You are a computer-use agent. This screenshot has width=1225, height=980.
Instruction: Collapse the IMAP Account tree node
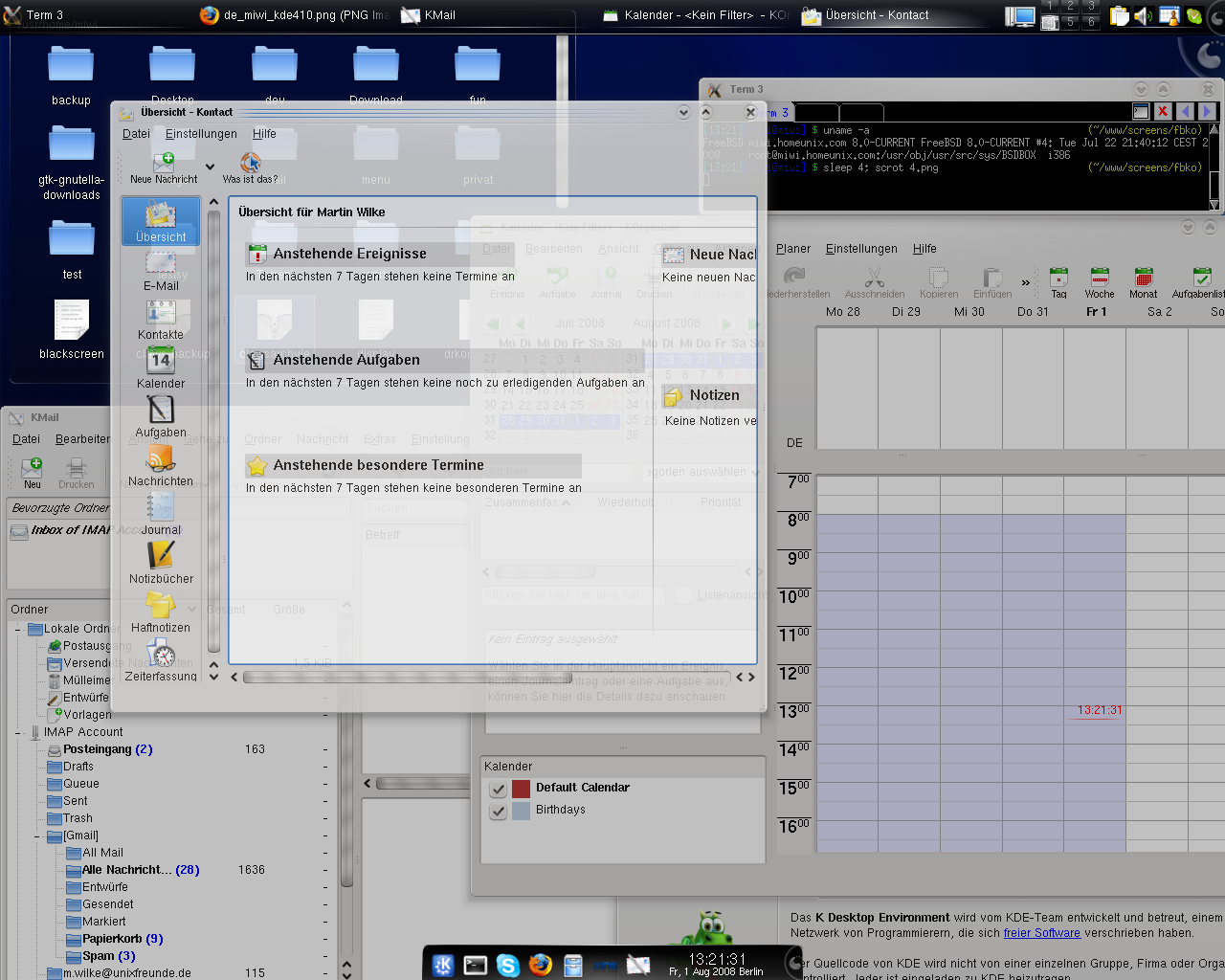click(18, 732)
